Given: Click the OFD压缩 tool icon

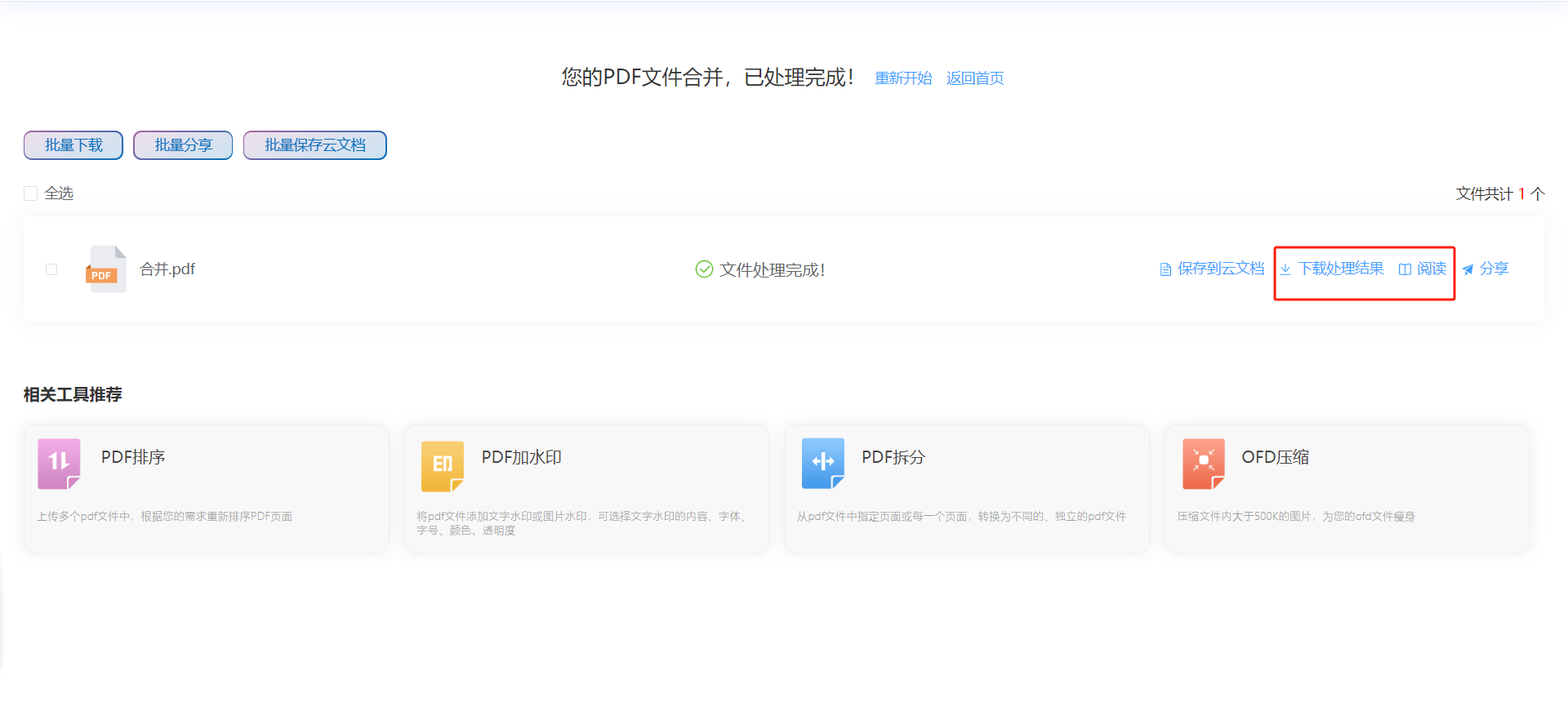Looking at the screenshot, I should tap(1203, 464).
